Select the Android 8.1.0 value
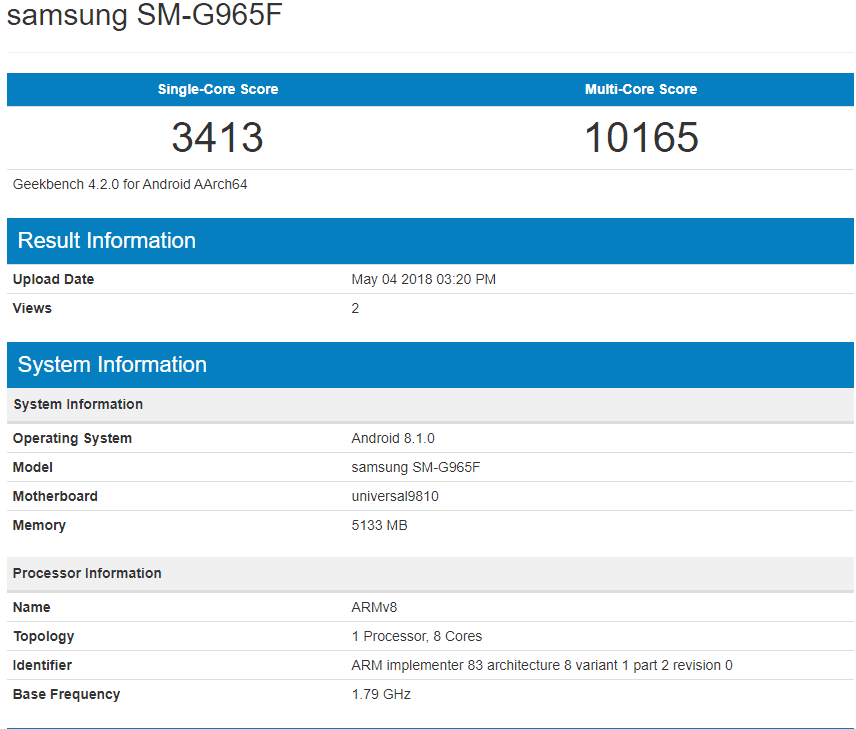The width and height of the screenshot is (856, 729). coord(393,438)
